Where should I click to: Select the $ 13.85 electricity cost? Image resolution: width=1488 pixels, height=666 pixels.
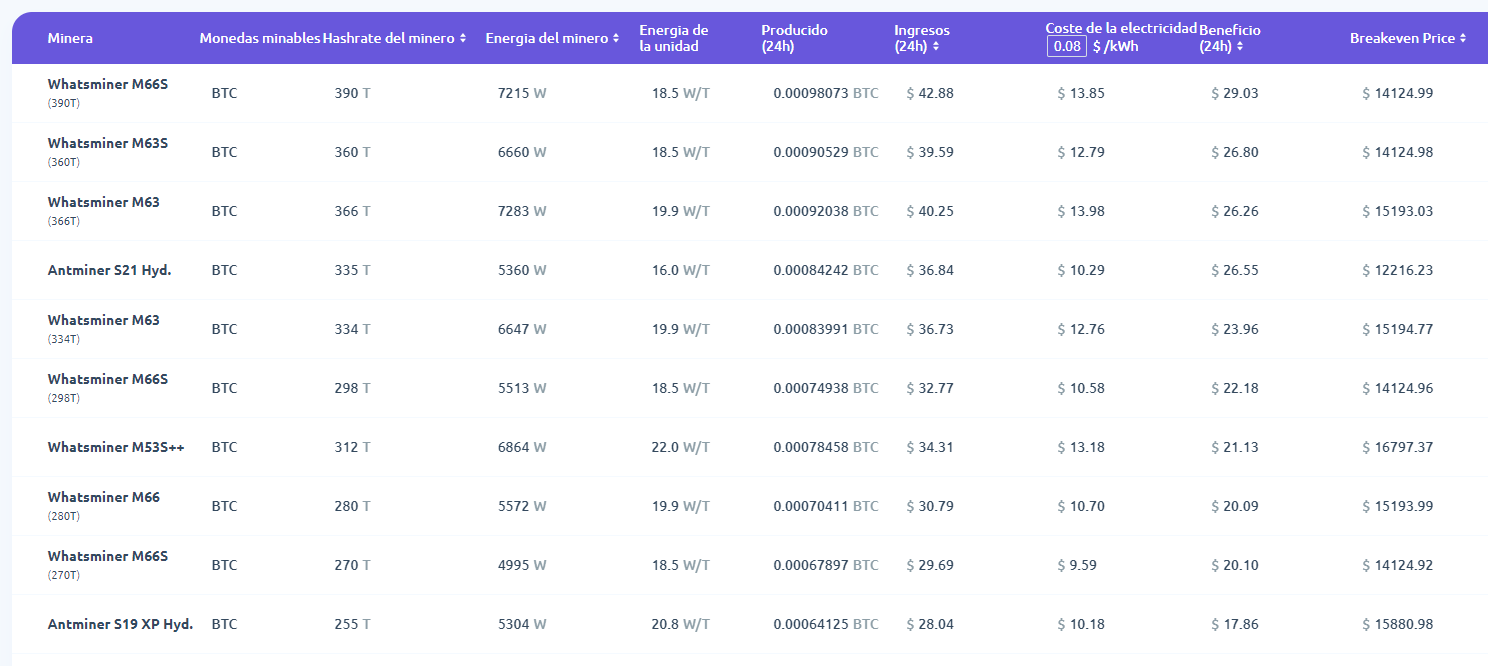[1081, 93]
